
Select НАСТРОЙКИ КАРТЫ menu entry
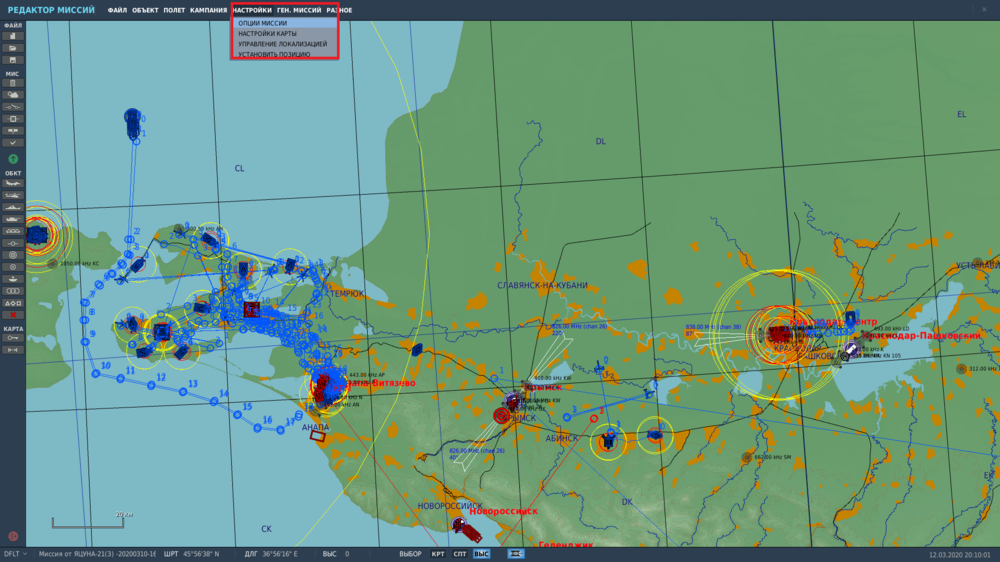[284, 33]
